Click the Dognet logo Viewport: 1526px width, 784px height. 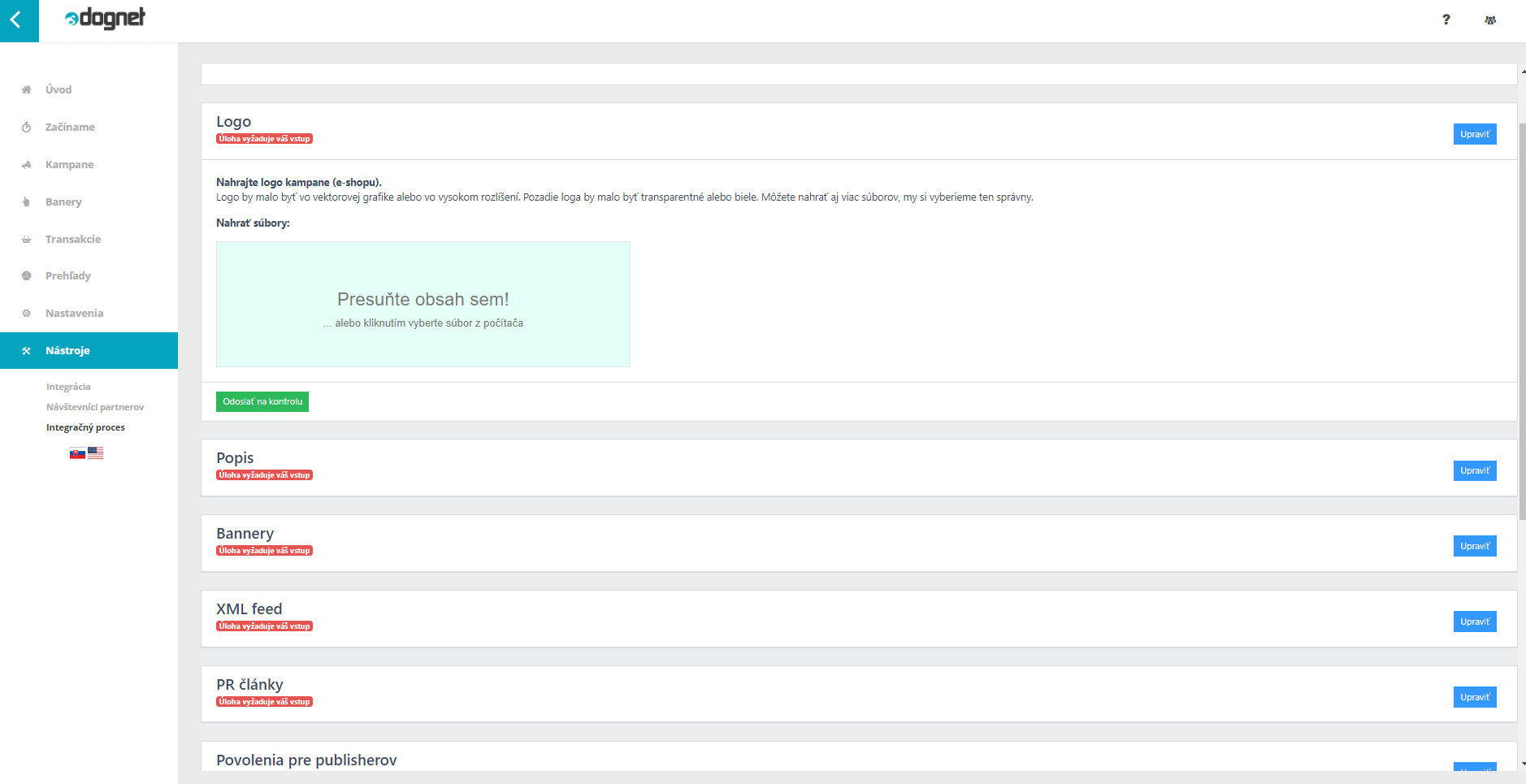tap(106, 18)
